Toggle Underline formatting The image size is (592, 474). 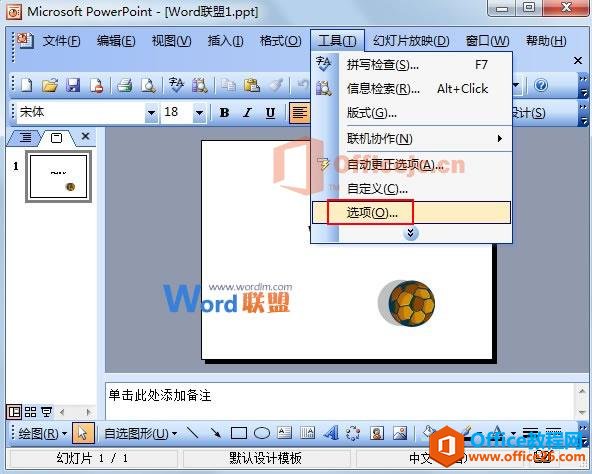point(270,113)
